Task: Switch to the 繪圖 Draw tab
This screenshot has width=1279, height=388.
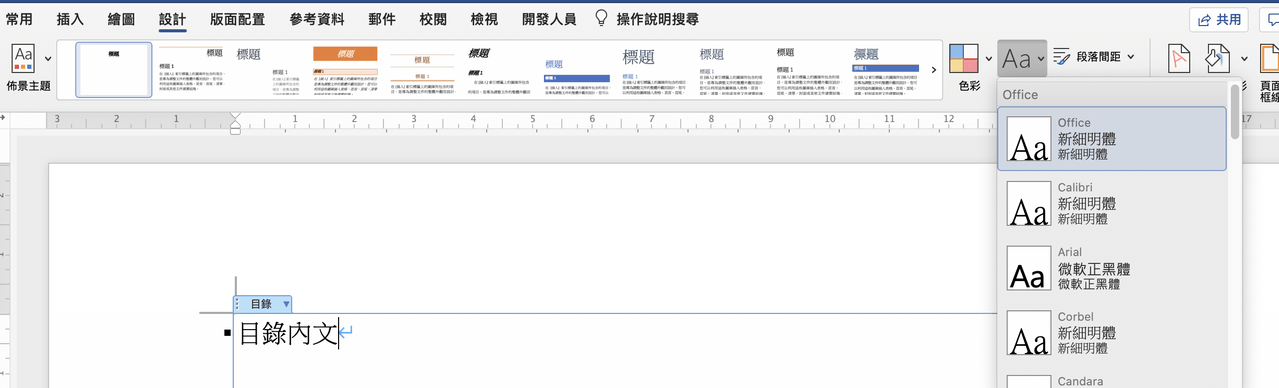Action: click(x=121, y=18)
